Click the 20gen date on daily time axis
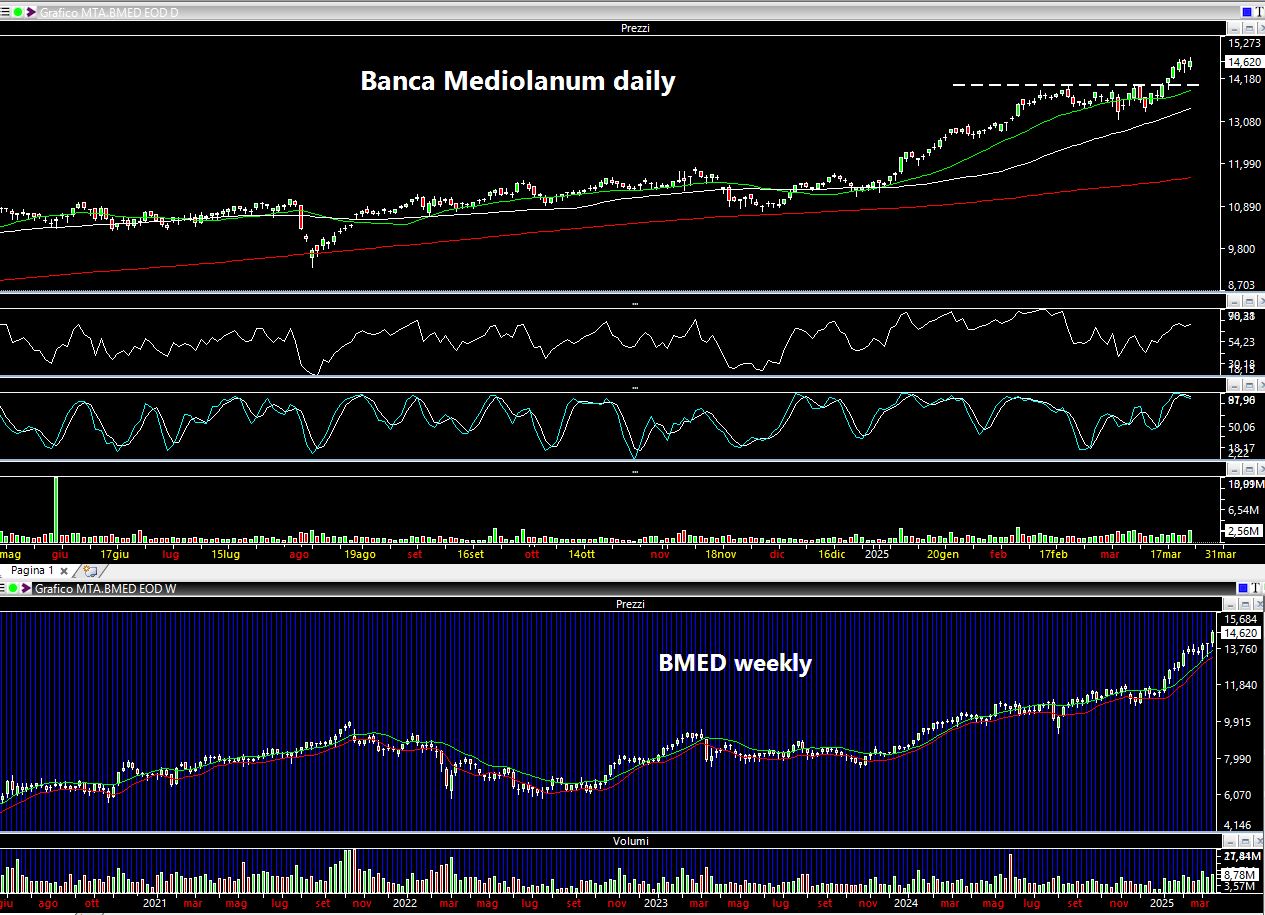The height and width of the screenshot is (915, 1265). pos(943,553)
